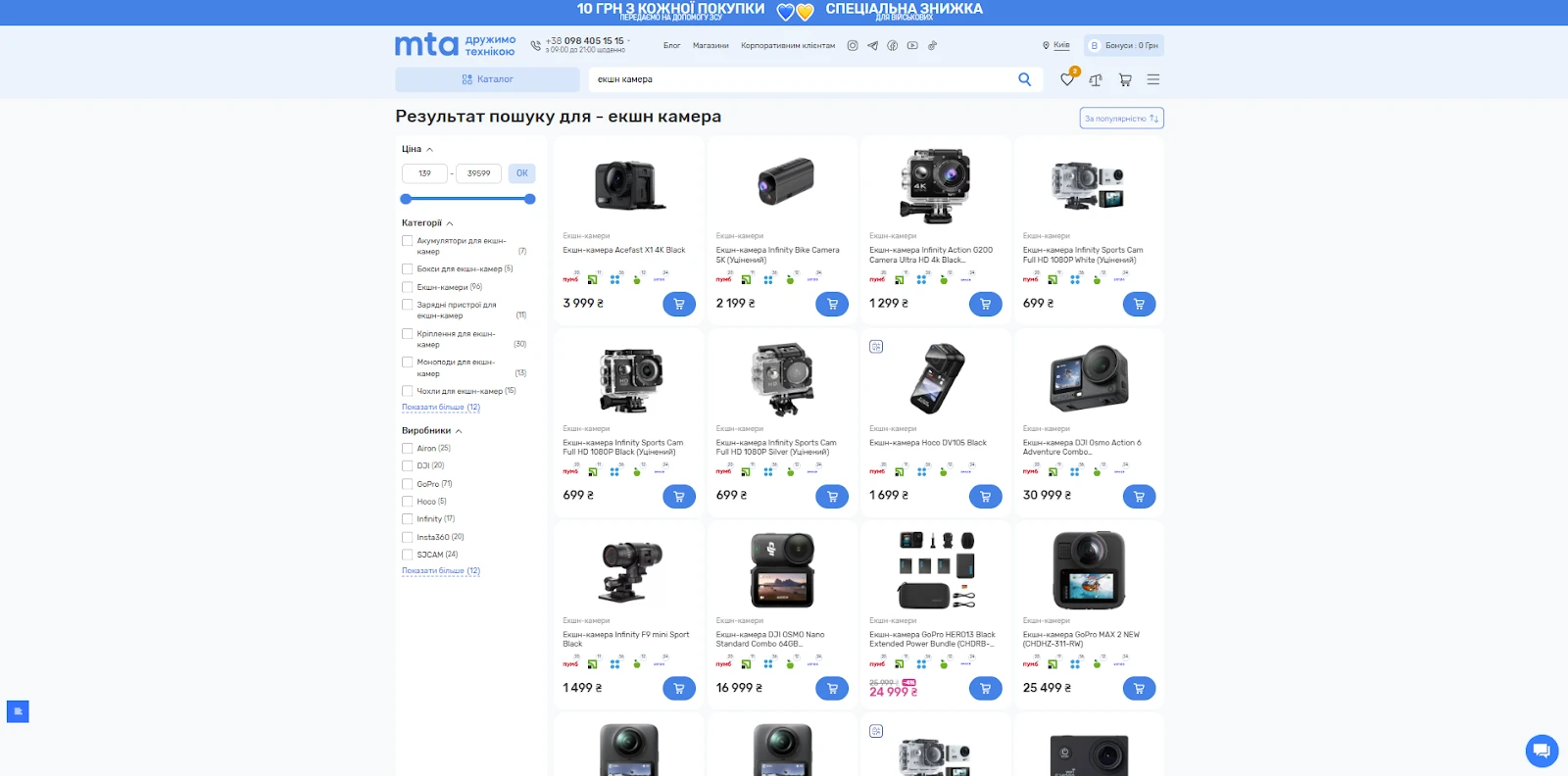Add Acefast X1 4K camera to cart
This screenshot has width=1568, height=776.
[x=679, y=304]
